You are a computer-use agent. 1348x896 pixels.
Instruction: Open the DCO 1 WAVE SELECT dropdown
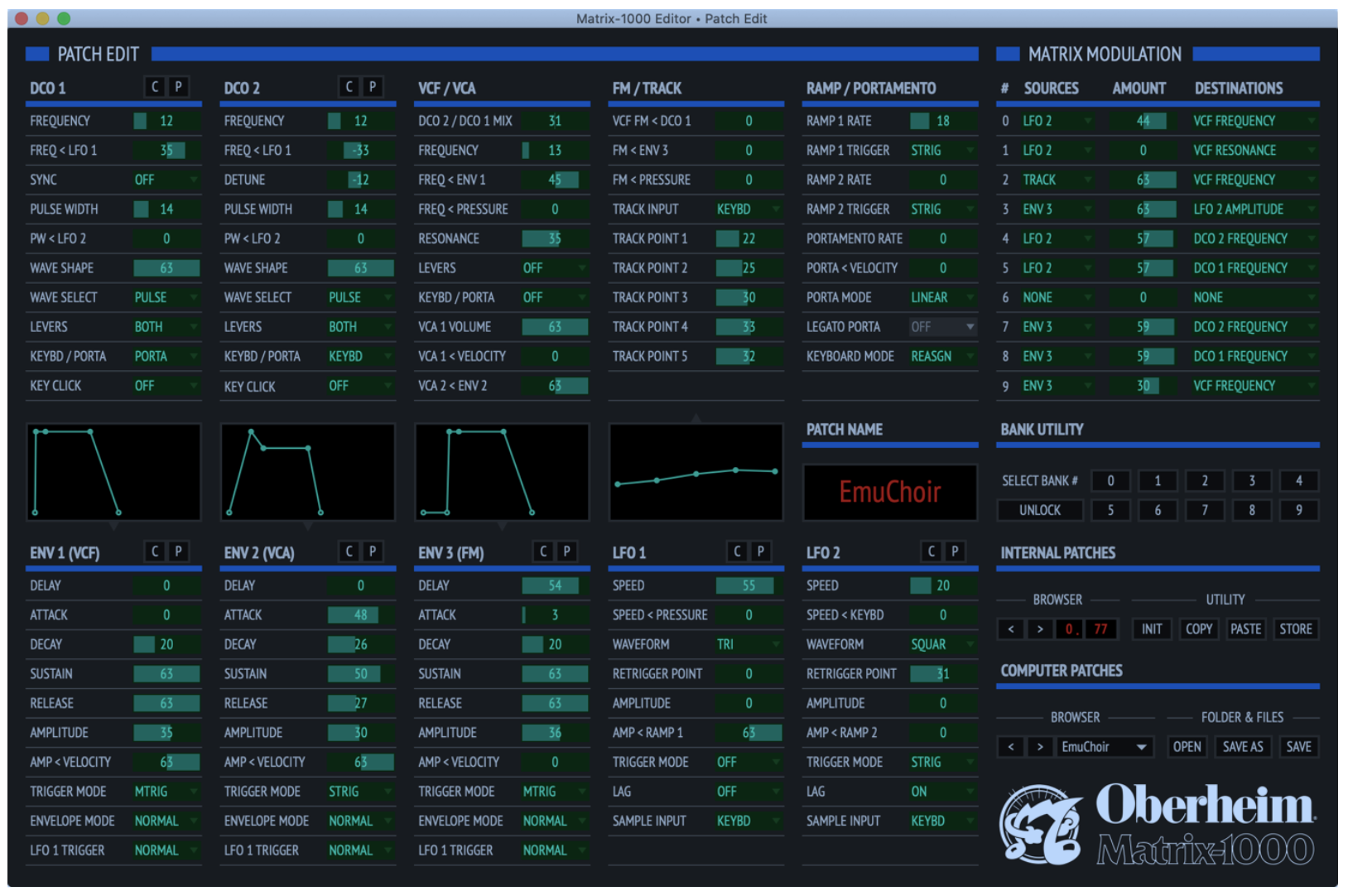pos(166,297)
